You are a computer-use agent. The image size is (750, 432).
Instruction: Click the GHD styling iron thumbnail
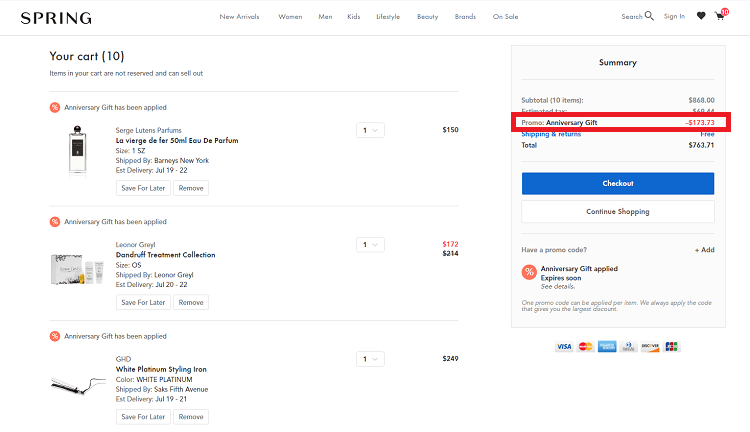coord(77,385)
